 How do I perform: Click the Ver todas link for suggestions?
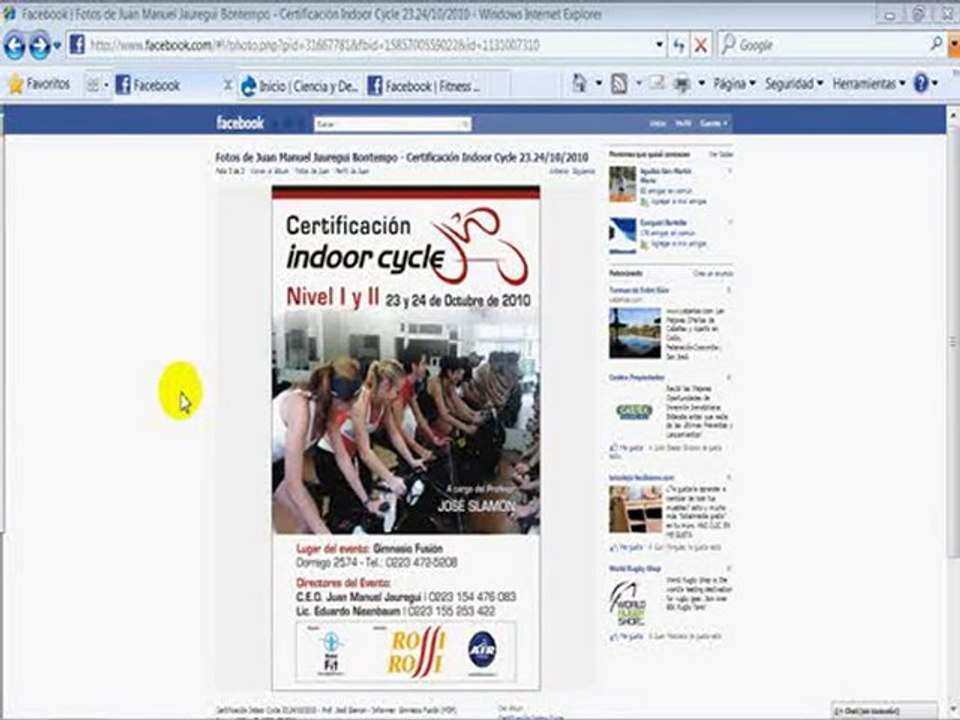coord(721,154)
